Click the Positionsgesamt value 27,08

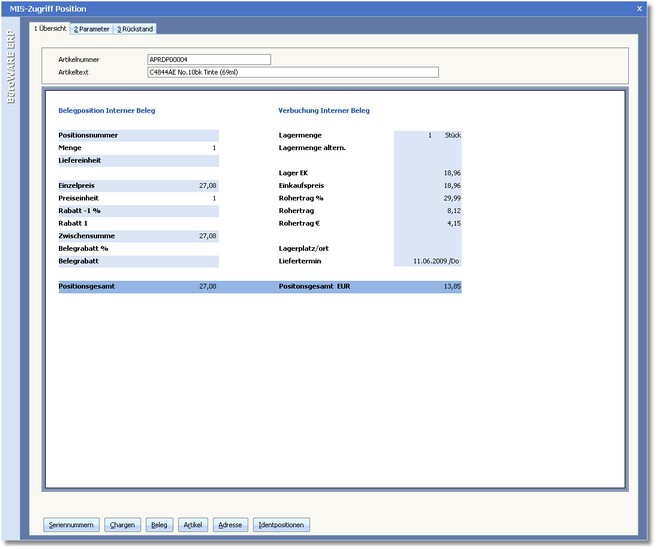tap(207, 286)
